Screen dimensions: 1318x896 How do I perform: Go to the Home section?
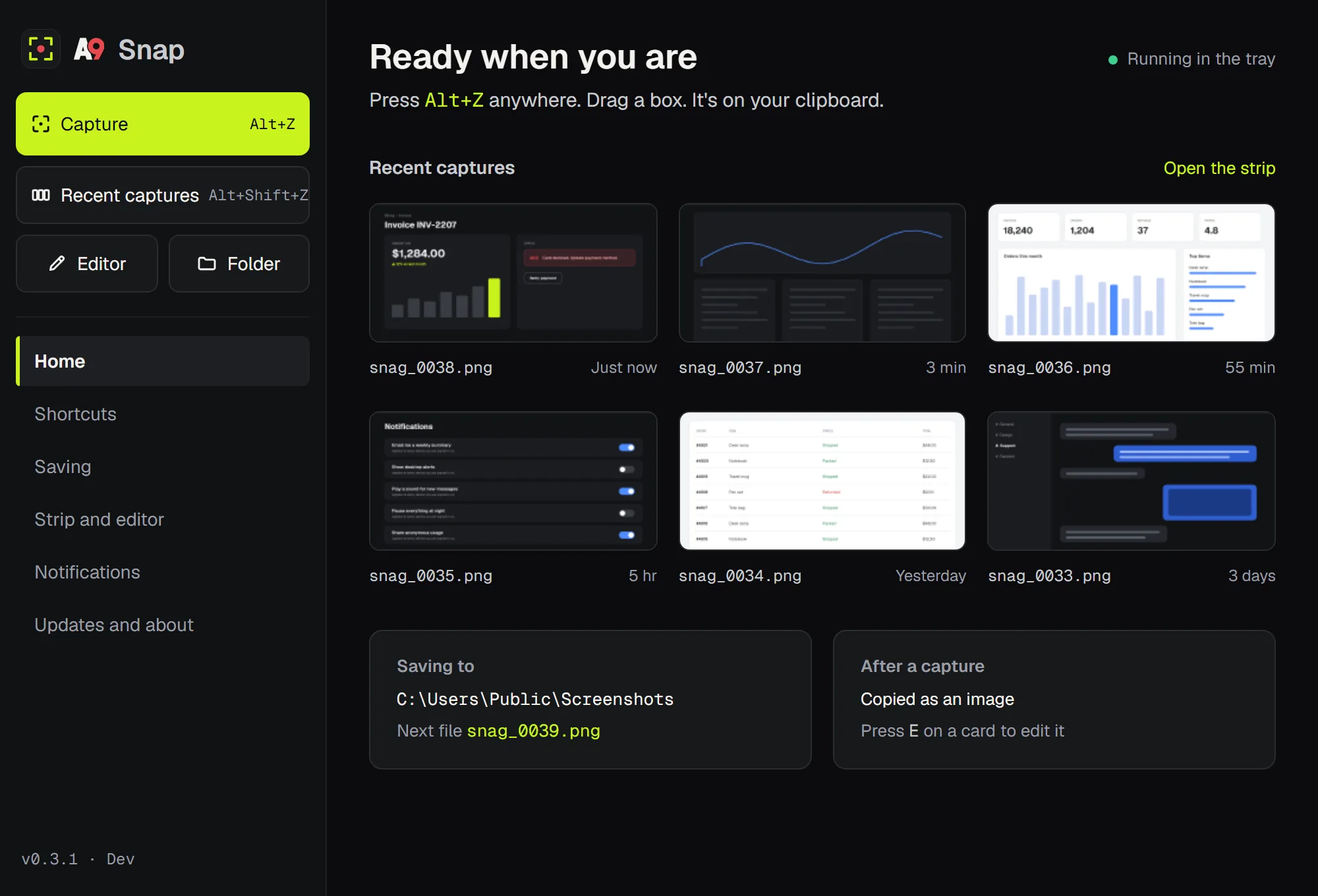(163, 361)
